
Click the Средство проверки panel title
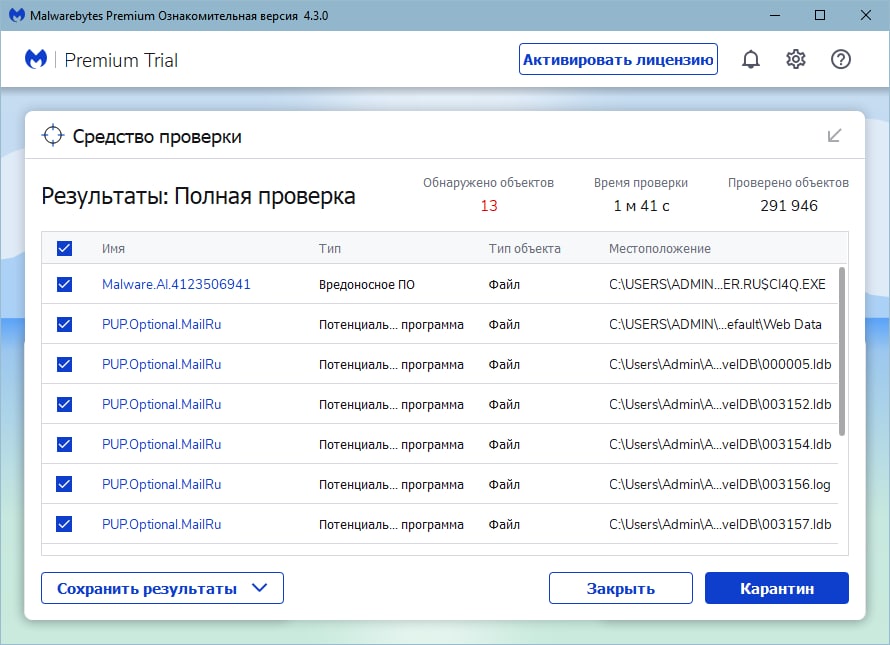tap(157, 136)
